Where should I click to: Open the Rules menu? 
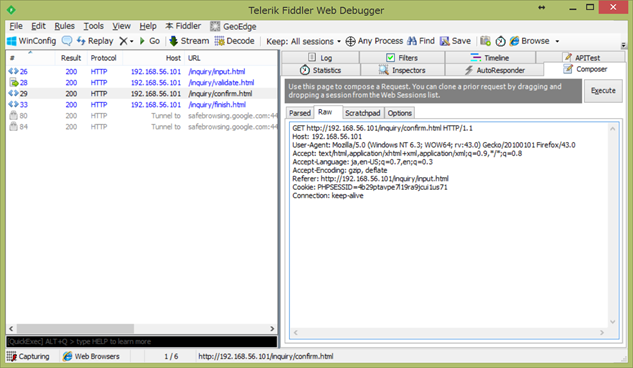coord(65,26)
